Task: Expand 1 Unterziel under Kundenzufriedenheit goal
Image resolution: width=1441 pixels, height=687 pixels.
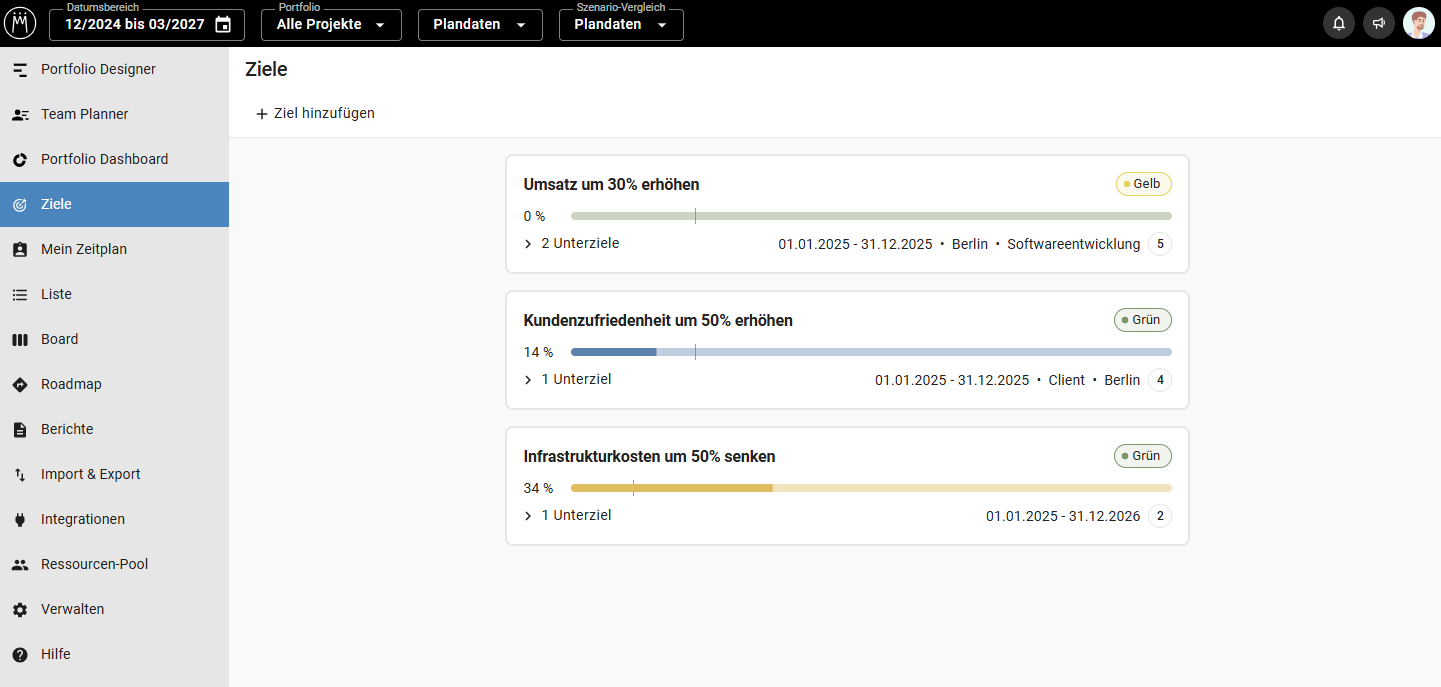Action: point(567,379)
